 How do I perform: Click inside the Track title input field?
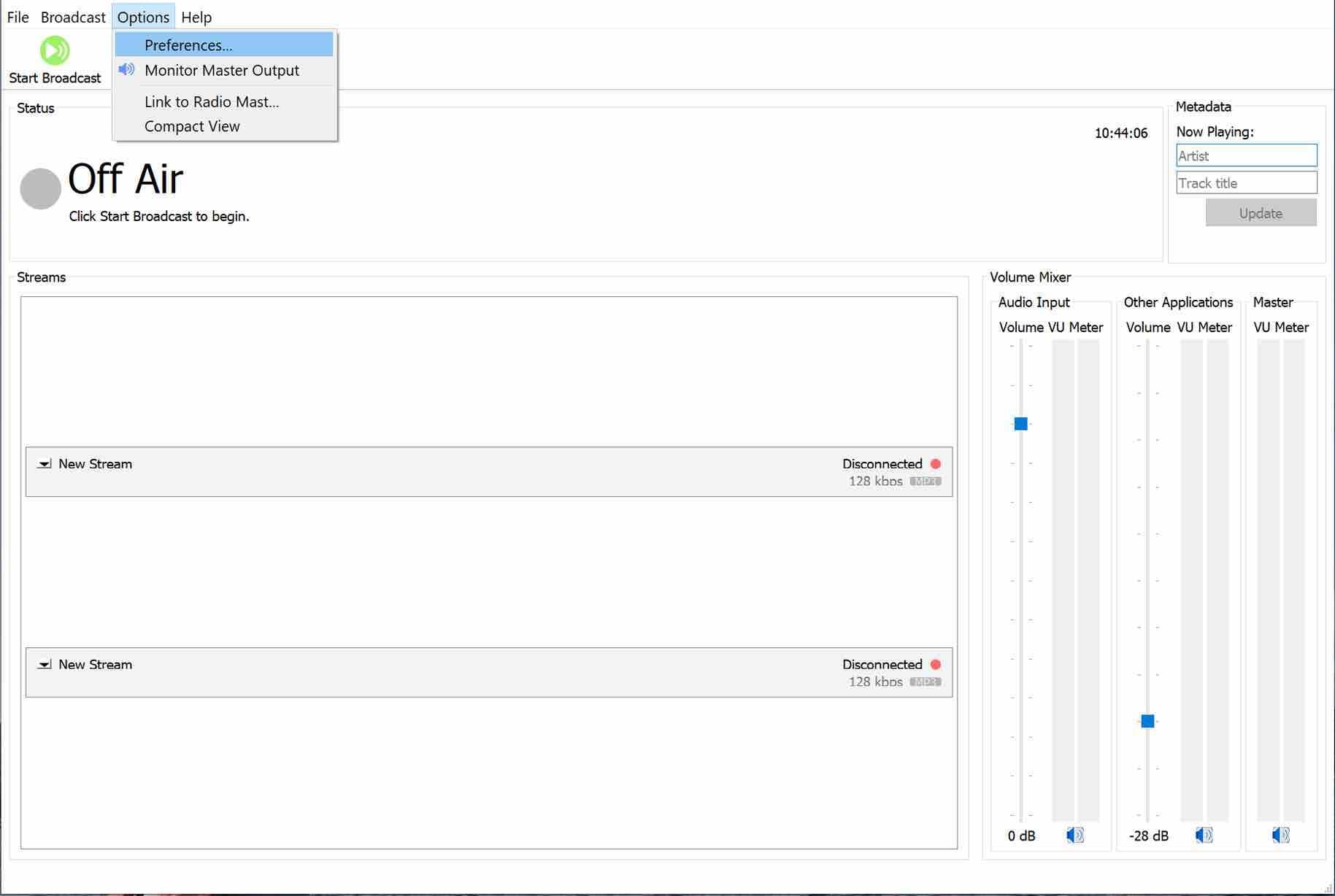coord(1246,182)
